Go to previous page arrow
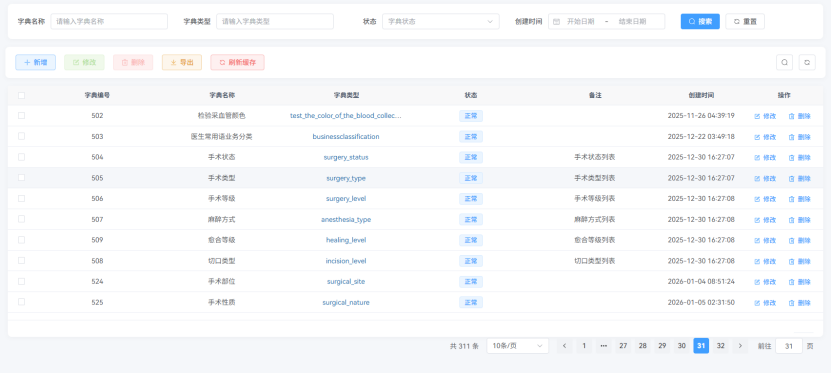831x373 pixels. [x=564, y=346]
